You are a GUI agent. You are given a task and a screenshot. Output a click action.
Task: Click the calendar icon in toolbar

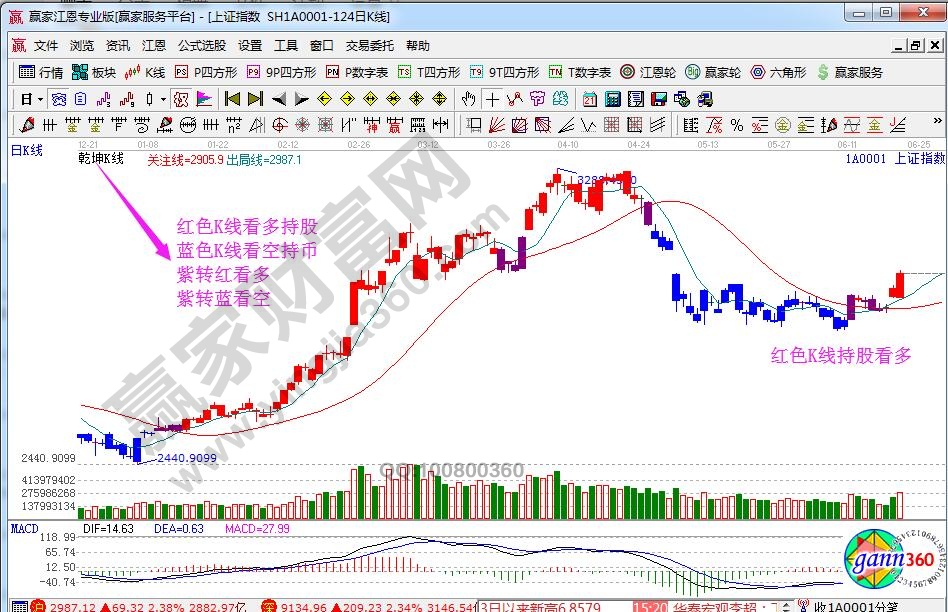tap(590, 99)
